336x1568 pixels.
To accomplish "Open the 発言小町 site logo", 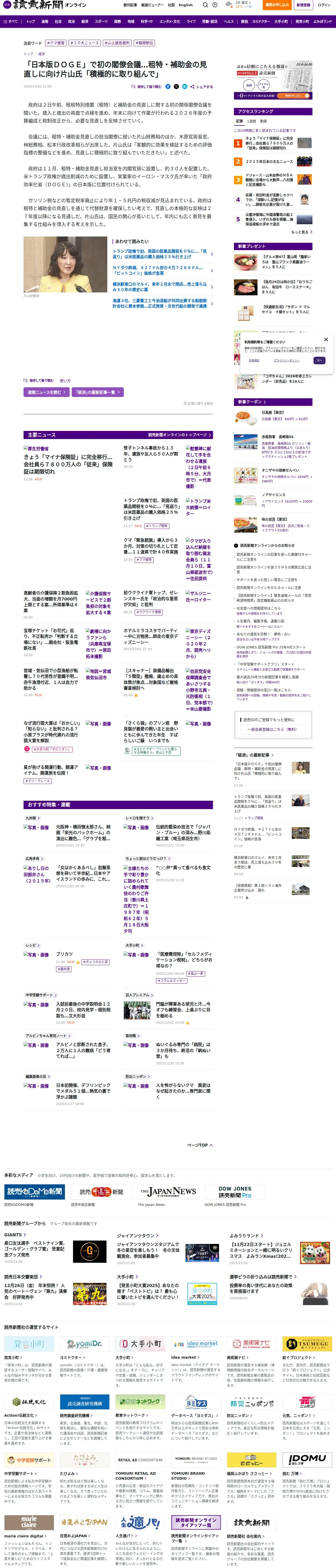I will tap(29, 1344).
